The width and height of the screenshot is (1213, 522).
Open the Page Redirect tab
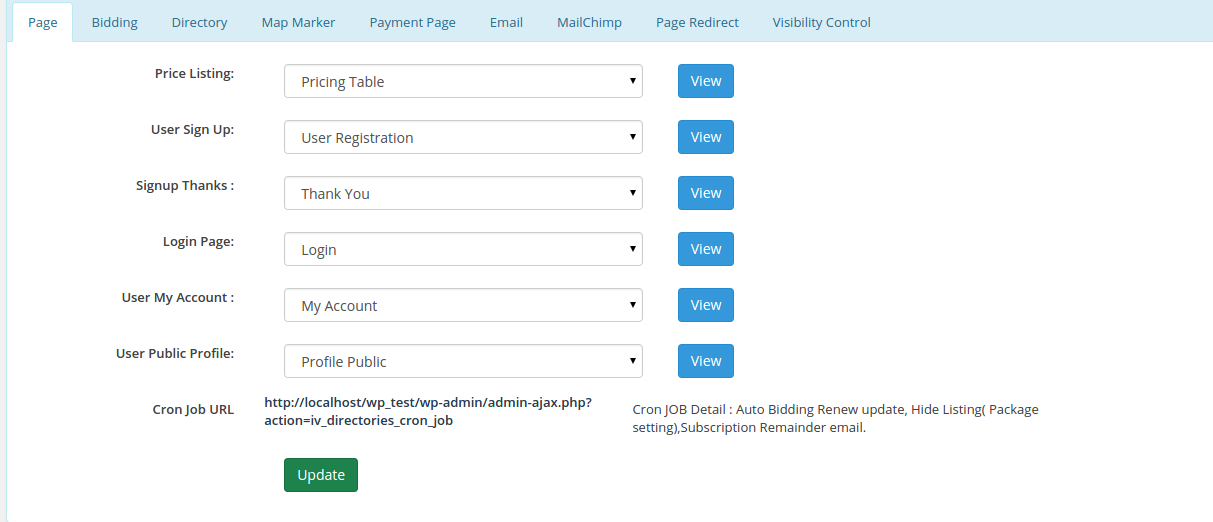click(697, 22)
